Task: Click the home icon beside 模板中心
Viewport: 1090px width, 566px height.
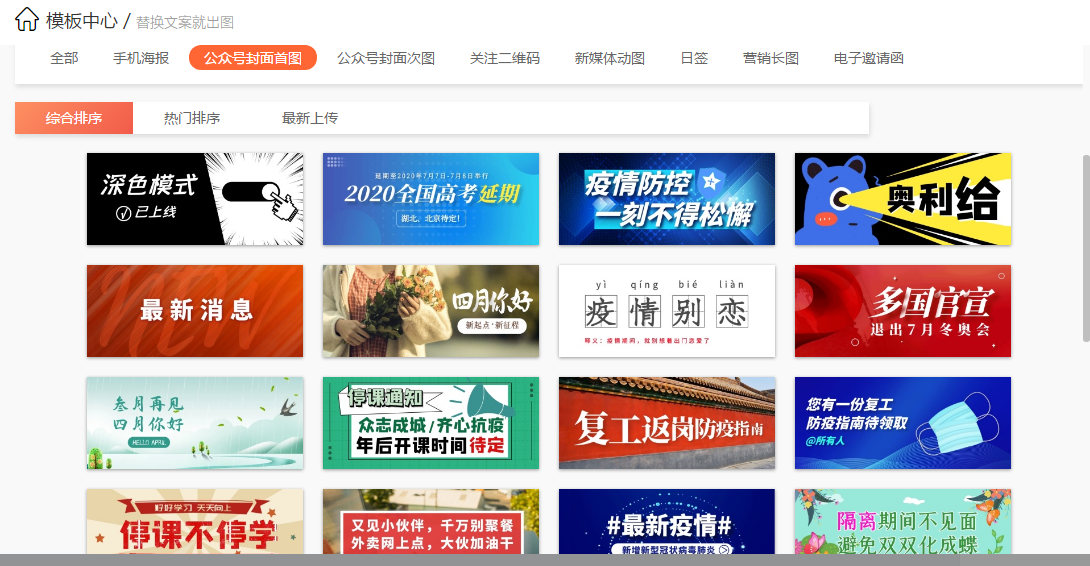Action: coord(27,19)
